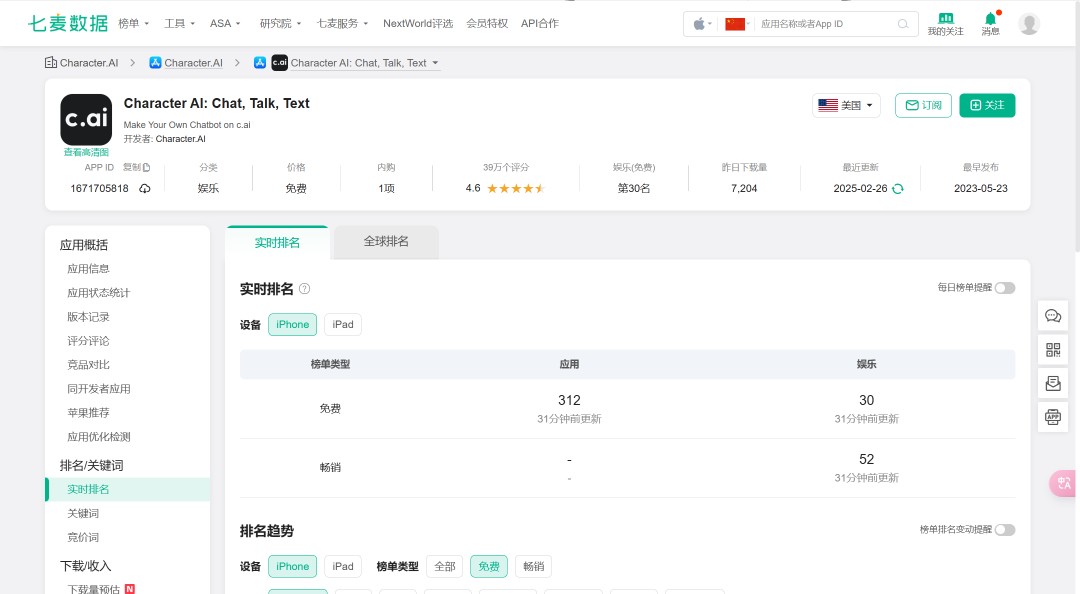1080x594 pixels.
Task: Expand the ASA menu dropdown
Action: click(x=225, y=23)
